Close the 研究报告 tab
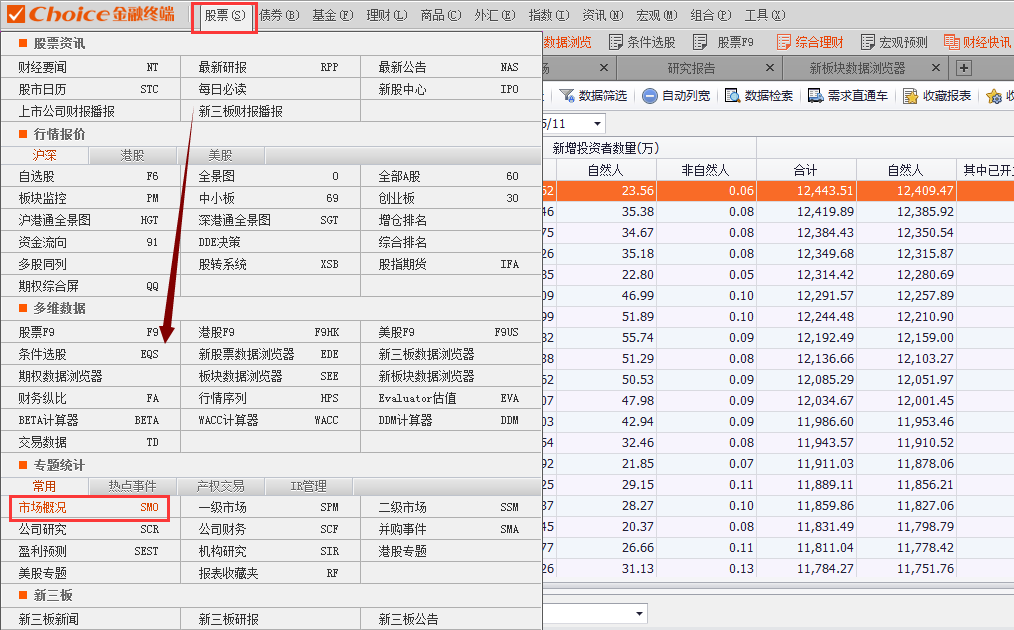The width and height of the screenshot is (1014, 630). (x=770, y=67)
